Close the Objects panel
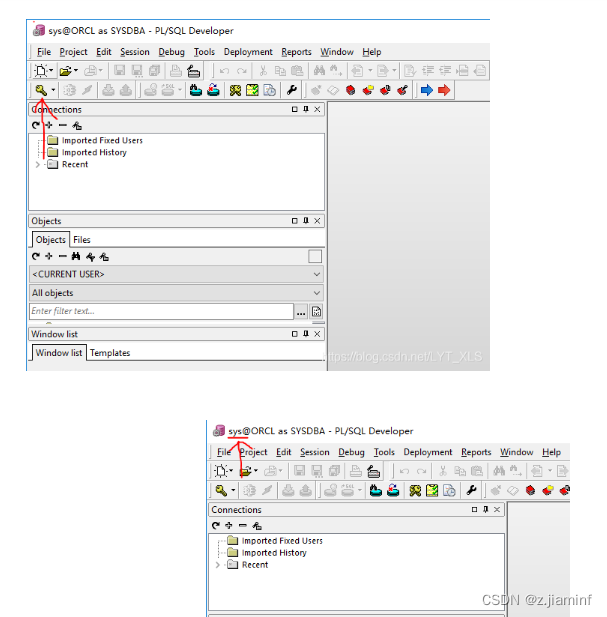 317,220
